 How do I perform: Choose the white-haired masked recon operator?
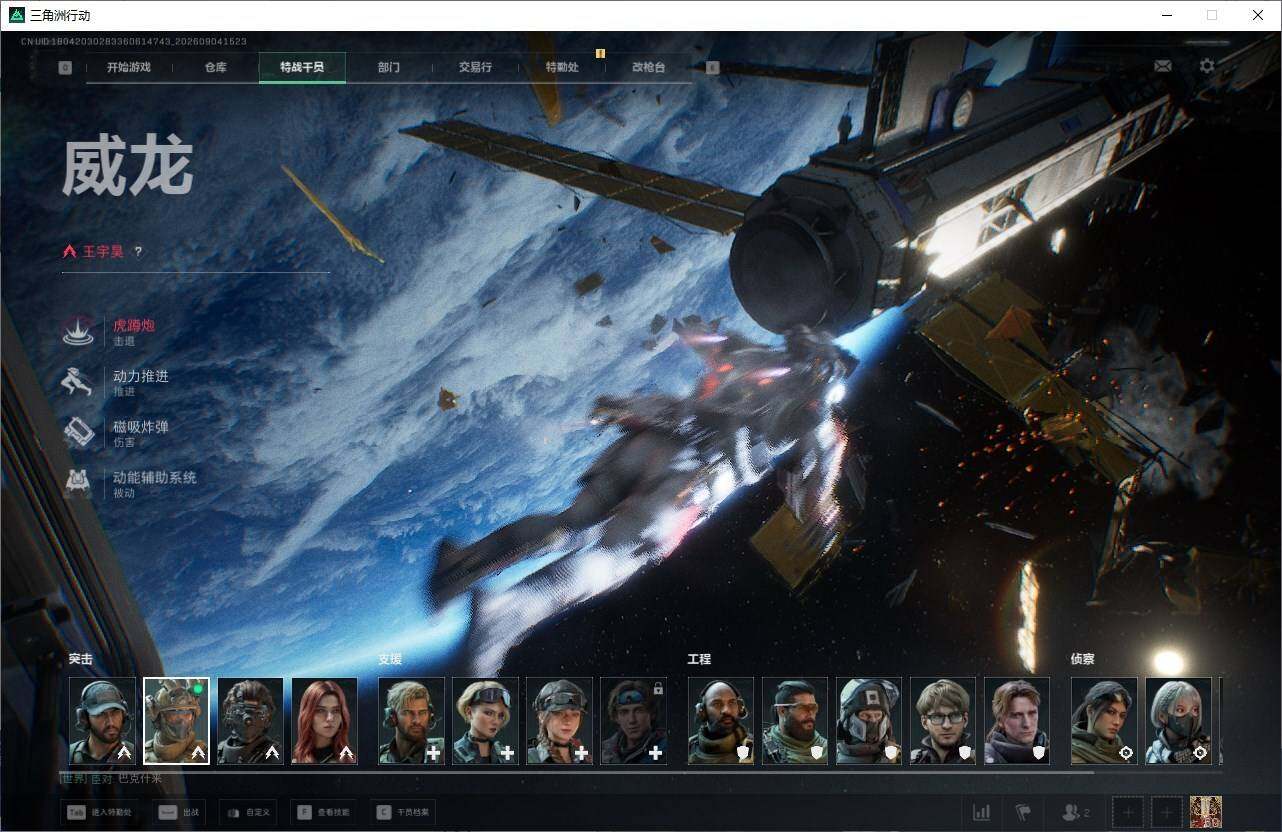(x=1178, y=721)
